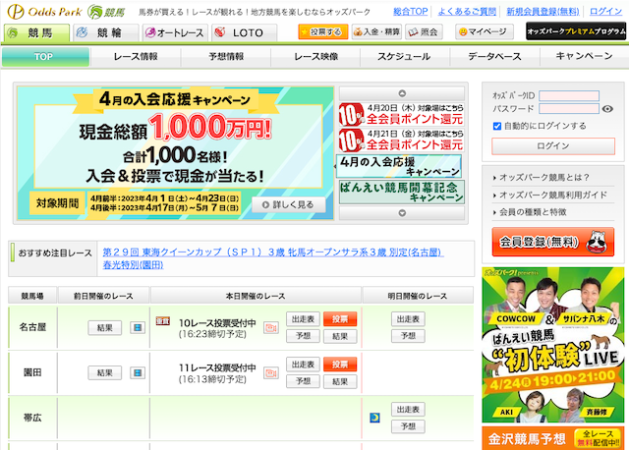The height and width of the screenshot is (450, 629).
Task: Open キャンペーン menu
Action: (584, 57)
